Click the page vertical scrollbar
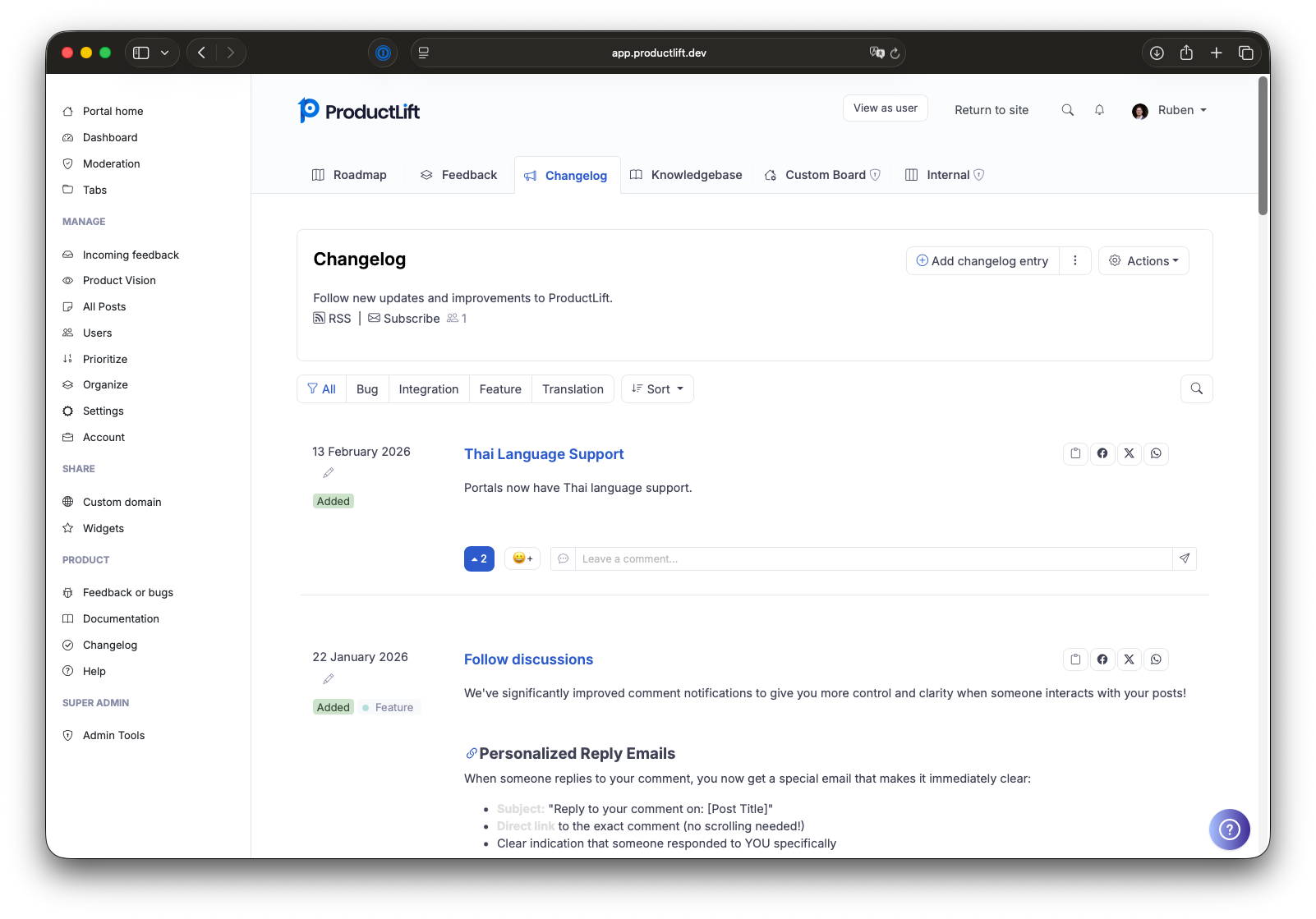The width and height of the screenshot is (1316, 919). (1263, 146)
